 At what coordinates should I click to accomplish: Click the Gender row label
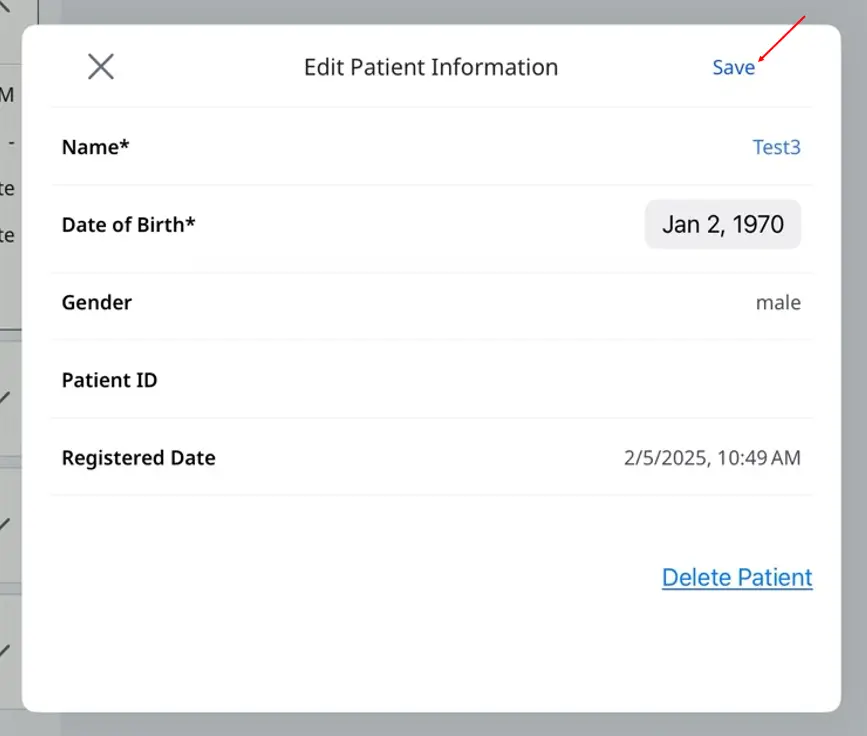[97, 302]
